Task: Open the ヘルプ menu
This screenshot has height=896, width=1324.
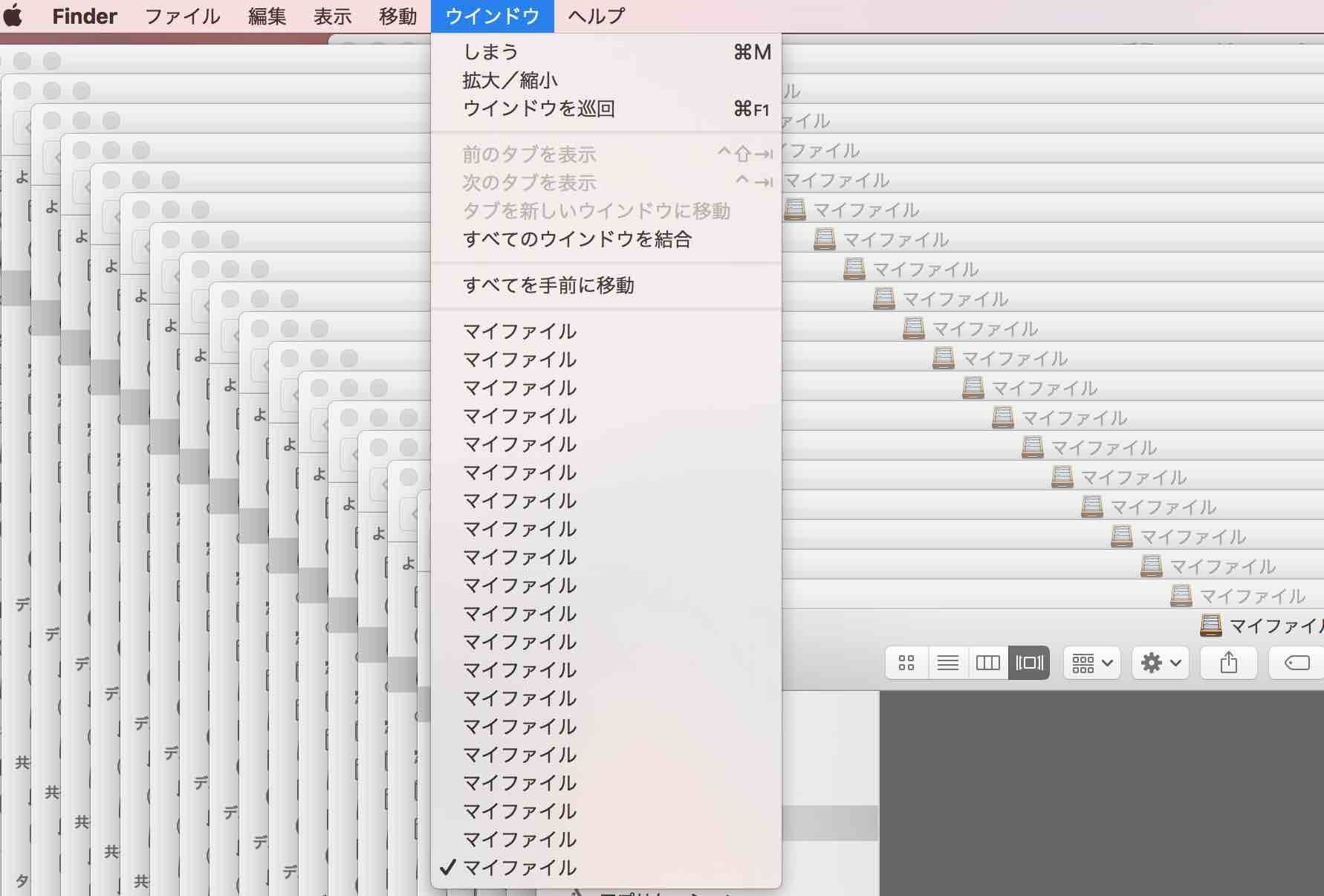Action: click(597, 16)
